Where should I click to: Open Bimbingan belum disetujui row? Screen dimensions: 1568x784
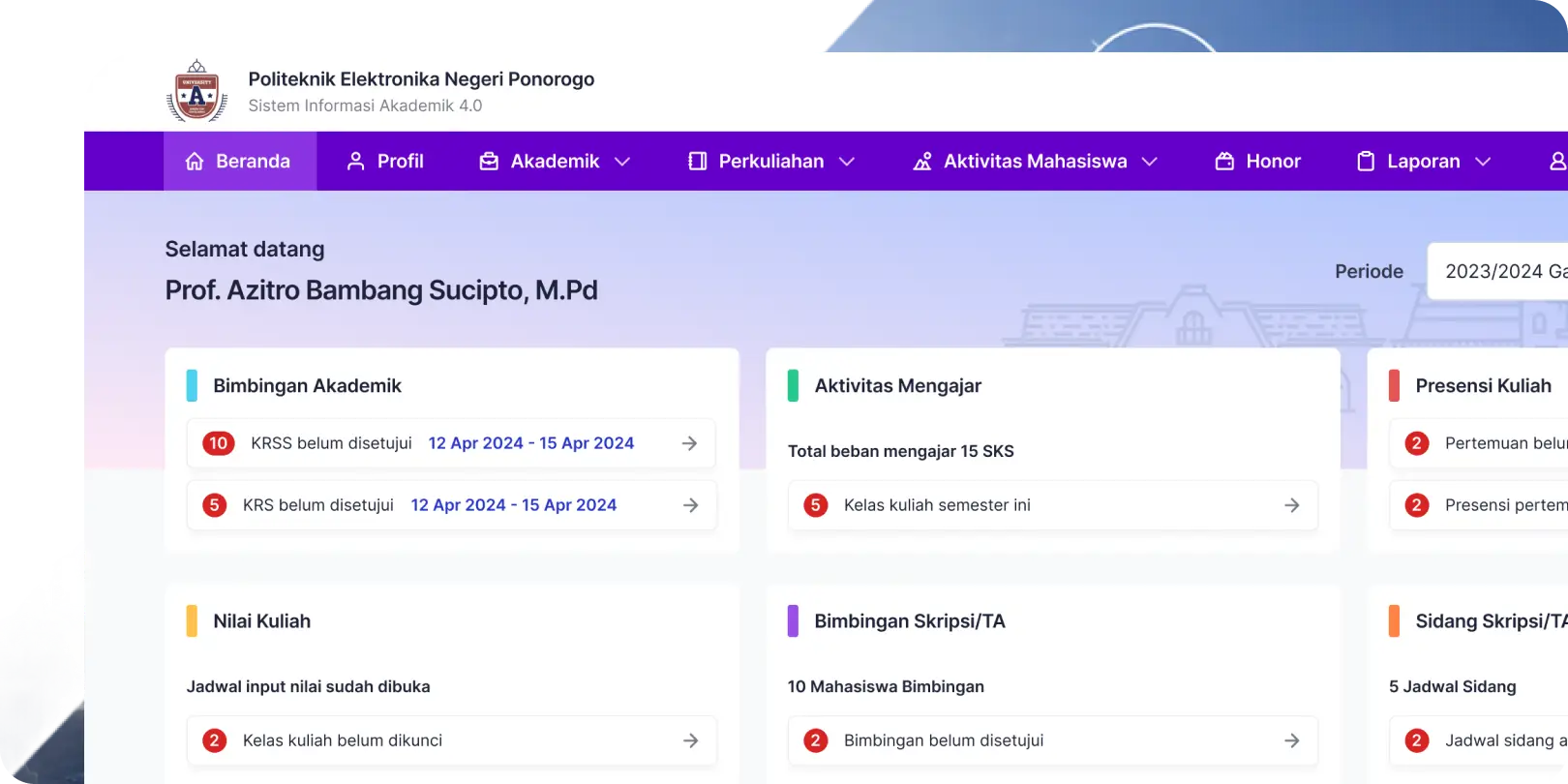coord(1053,740)
